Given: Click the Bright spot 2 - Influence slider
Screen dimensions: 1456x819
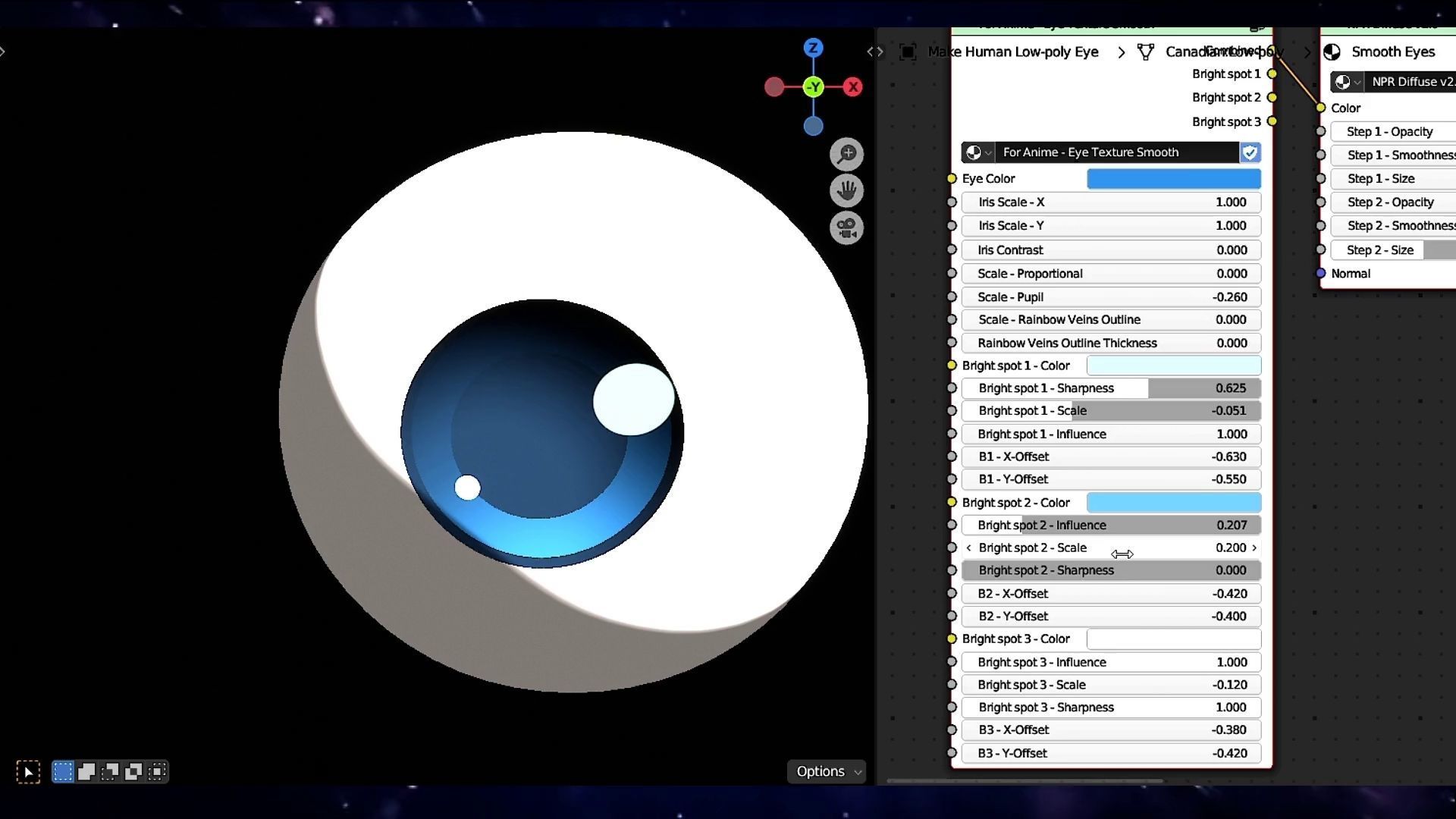Looking at the screenshot, I should tap(1112, 526).
